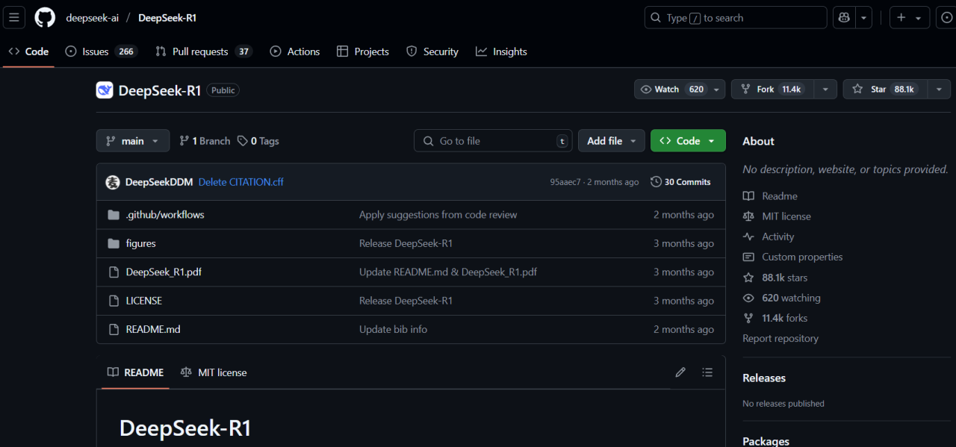Open the issues circle icon in the header
Image resolution: width=956 pixels, height=447 pixels.
946,18
